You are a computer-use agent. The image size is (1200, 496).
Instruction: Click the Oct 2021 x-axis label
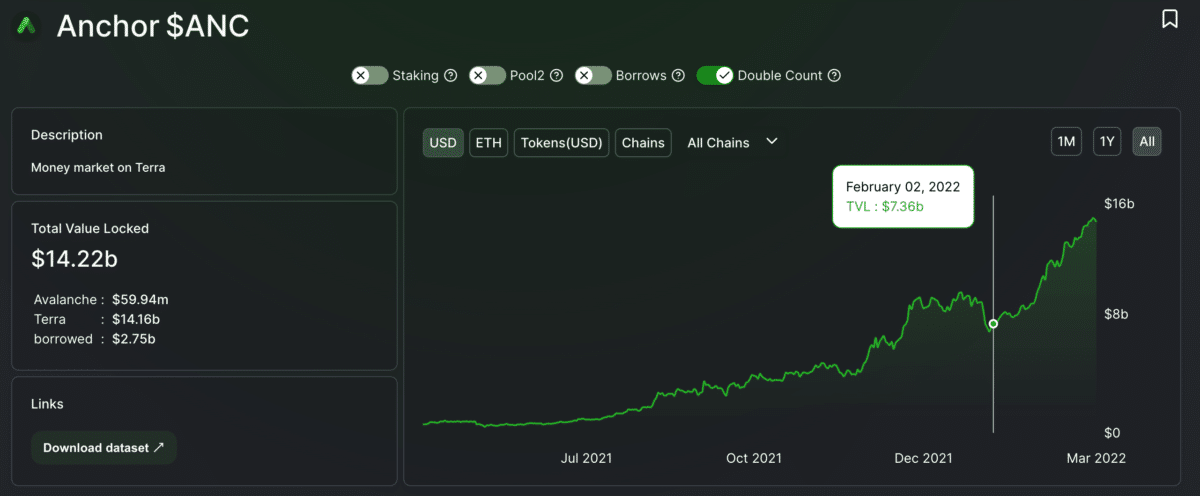point(753,458)
